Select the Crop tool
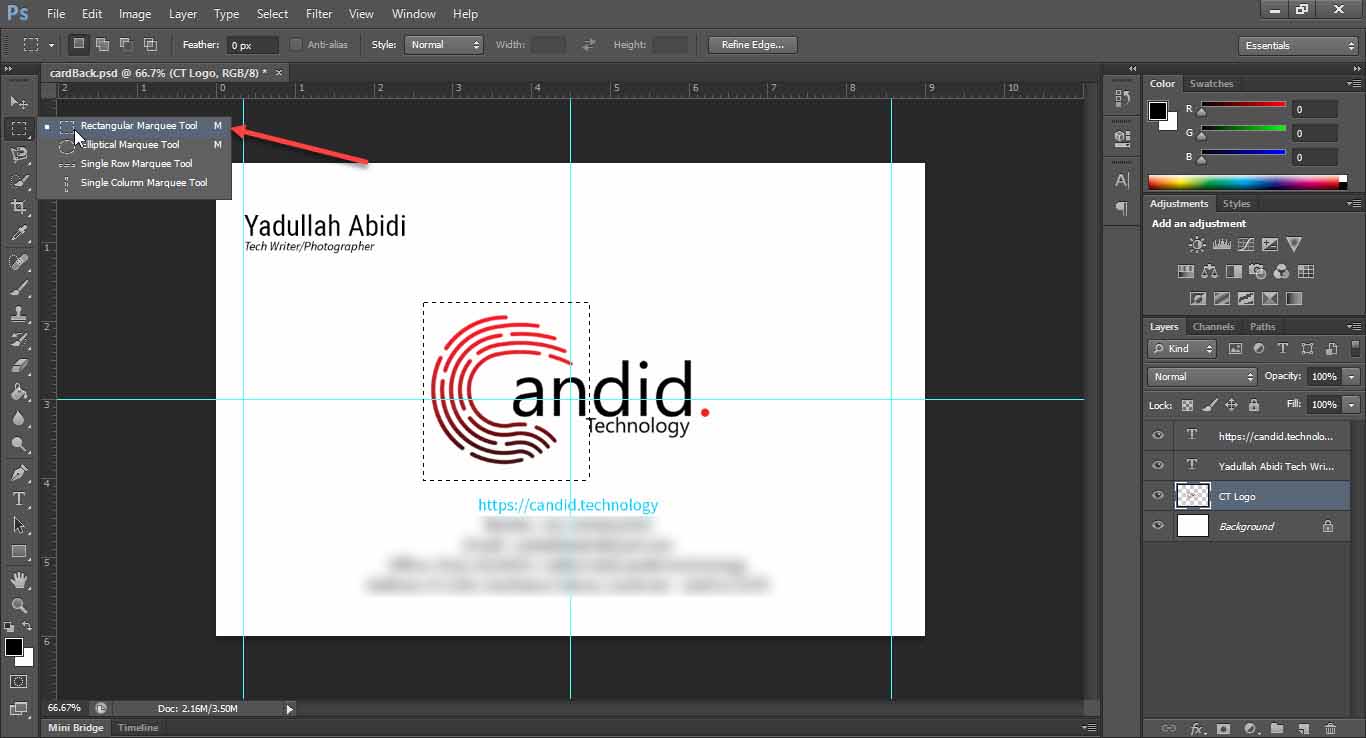Image resolution: width=1366 pixels, height=738 pixels. click(19, 207)
